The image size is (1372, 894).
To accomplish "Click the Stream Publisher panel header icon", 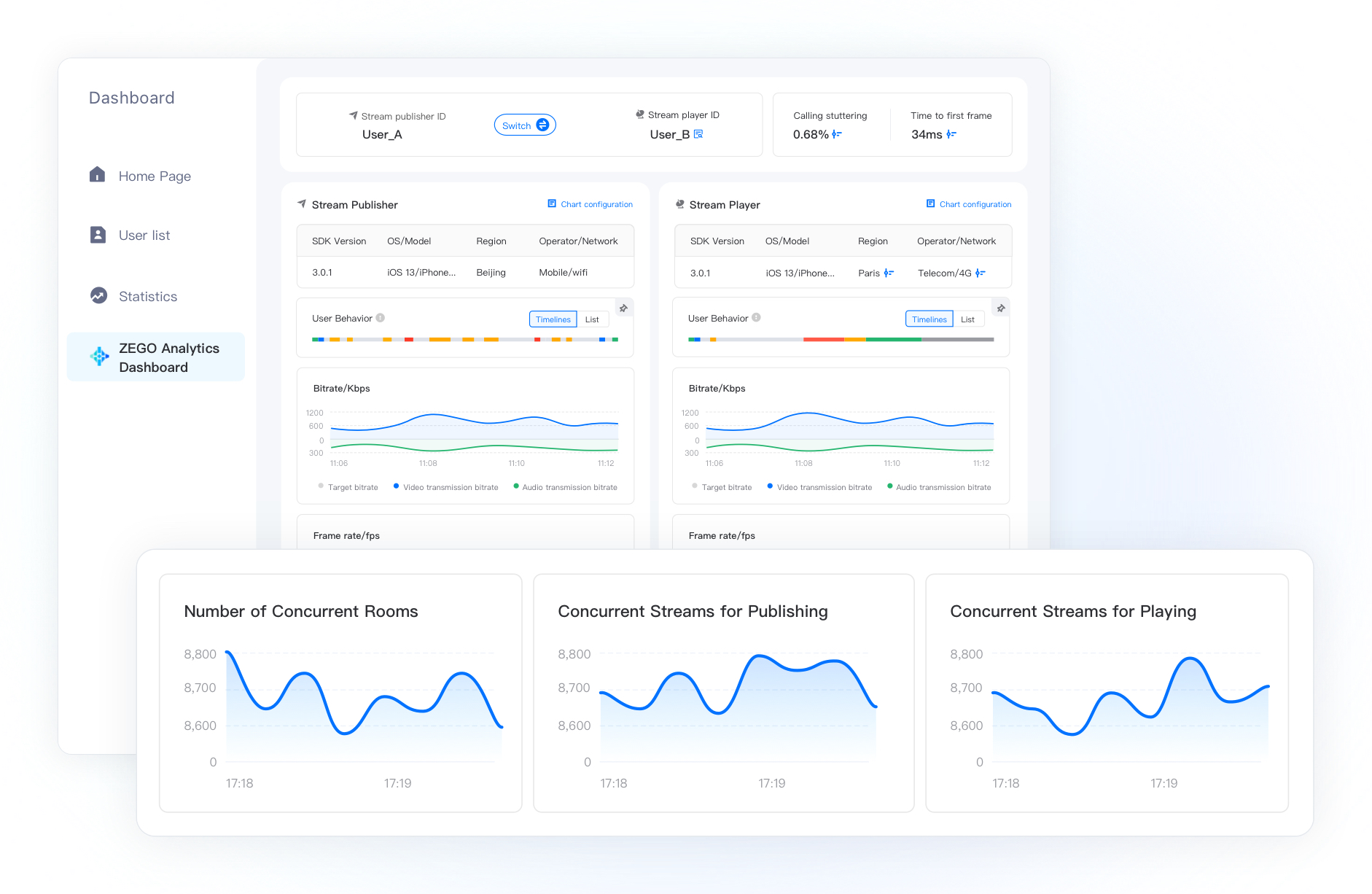I will pos(302,204).
